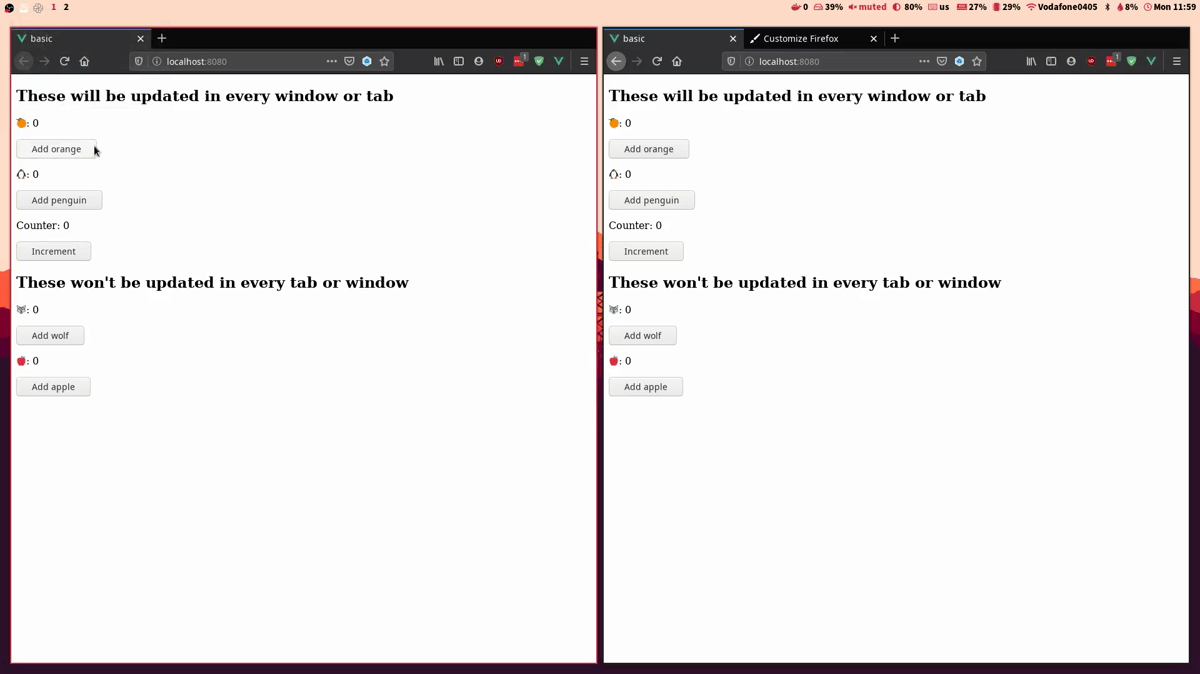Click Add apple in the right window
The height and width of the screenshot is (674, 1200).
(645, 386)
